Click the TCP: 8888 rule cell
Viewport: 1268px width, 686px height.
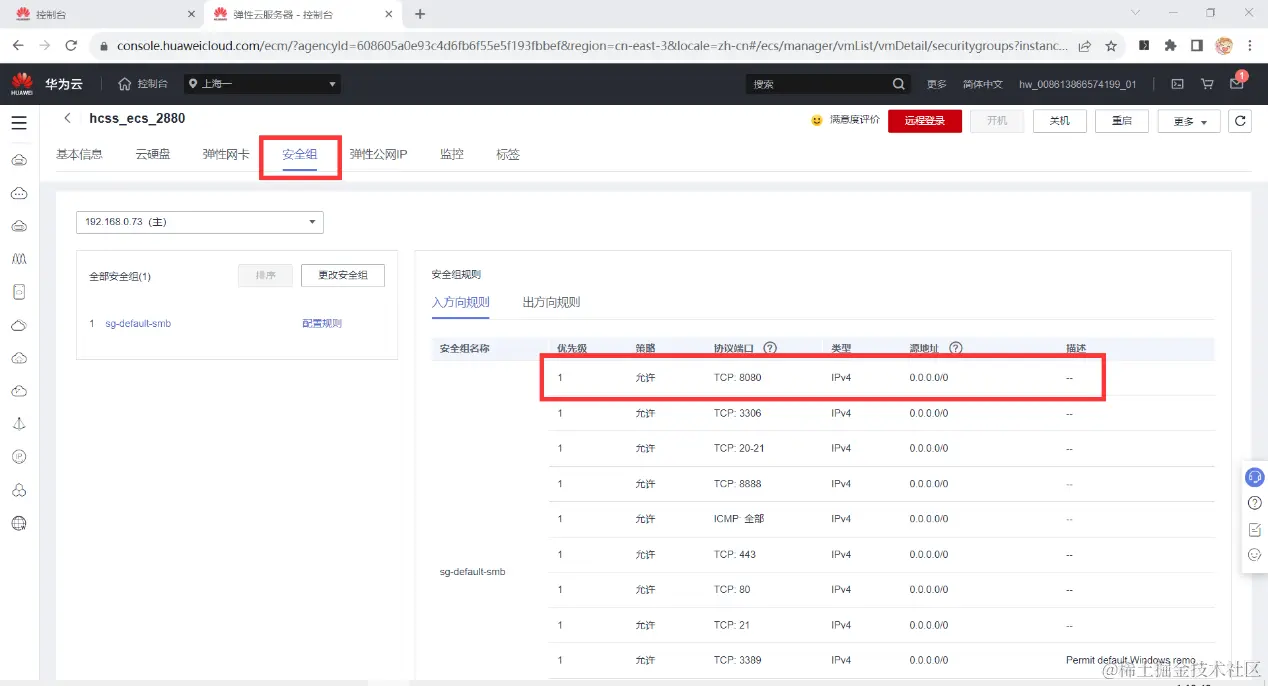tap(738, 484)
